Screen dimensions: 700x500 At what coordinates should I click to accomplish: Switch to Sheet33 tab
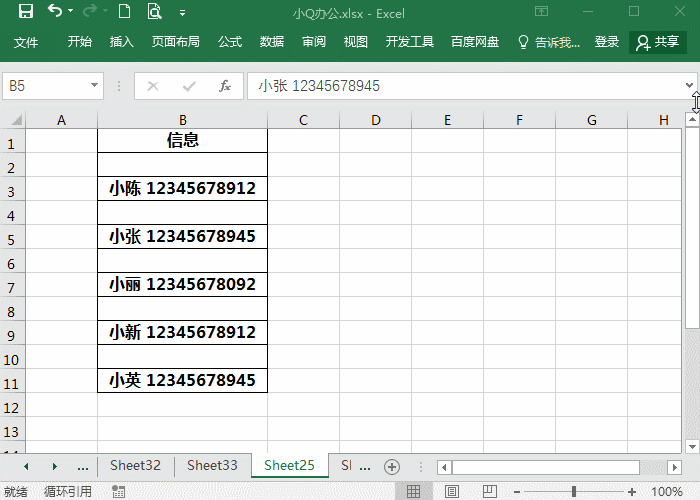pyautogui.click(x=212, y=466)
